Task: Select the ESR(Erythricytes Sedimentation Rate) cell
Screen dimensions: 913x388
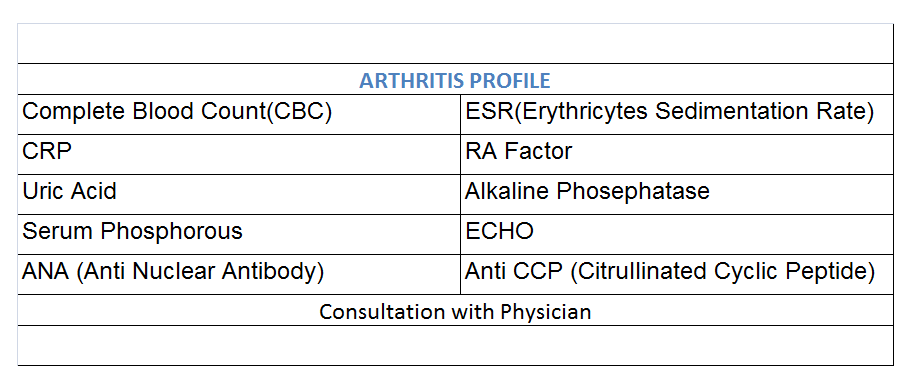Action: pos(677,115)
